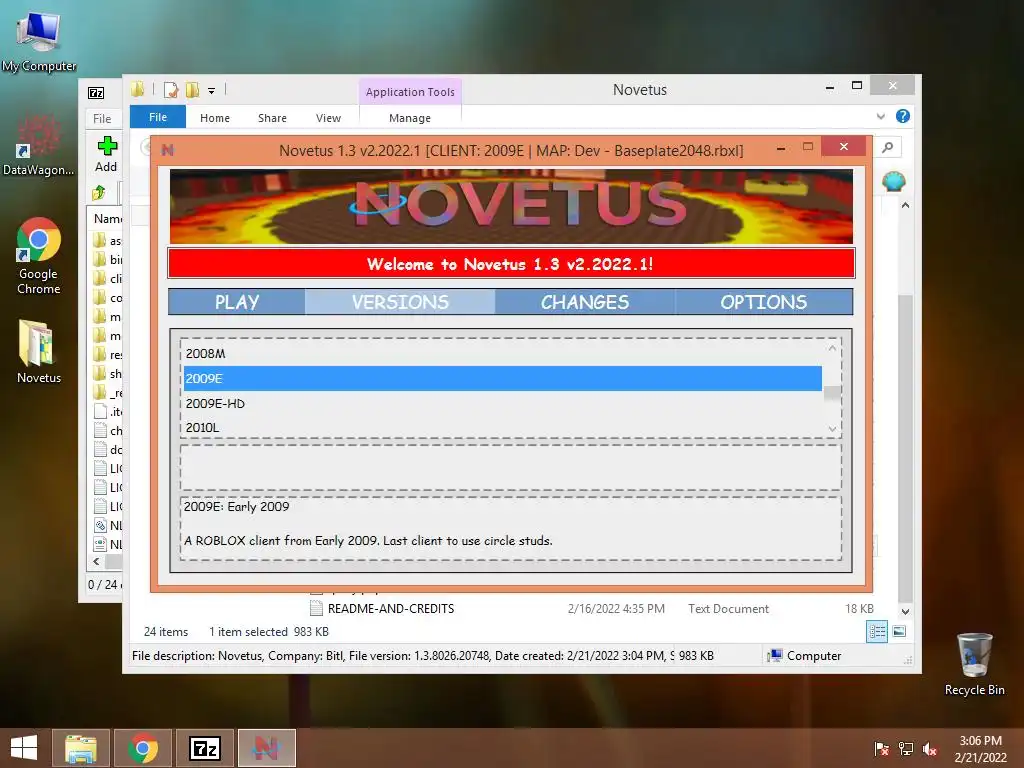Open File tab in Explorer ribbon
Screen dimensions: 1024x768
click(x=158, y=118)
